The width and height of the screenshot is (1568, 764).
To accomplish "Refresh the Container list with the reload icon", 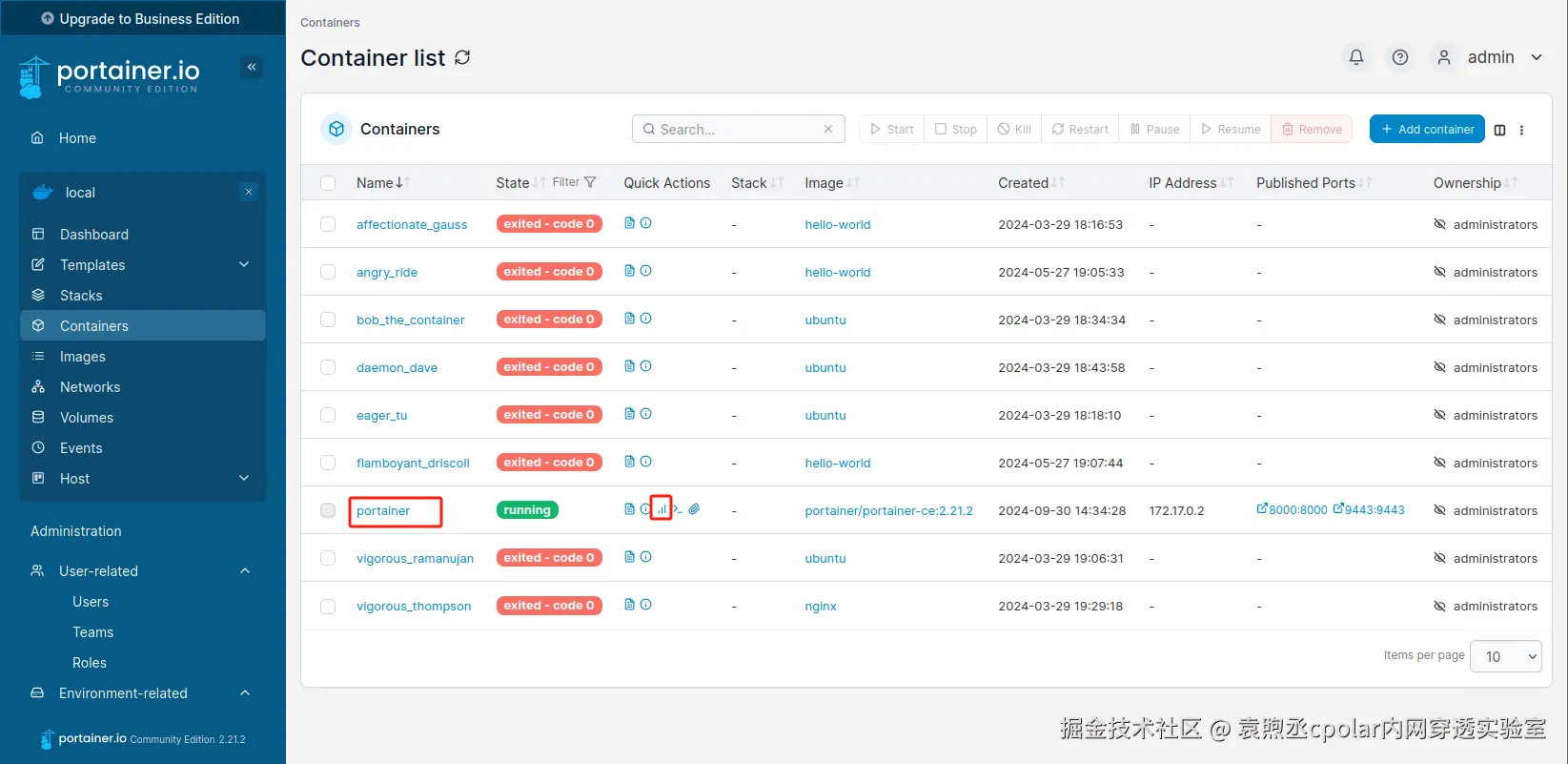I will 462,58.
